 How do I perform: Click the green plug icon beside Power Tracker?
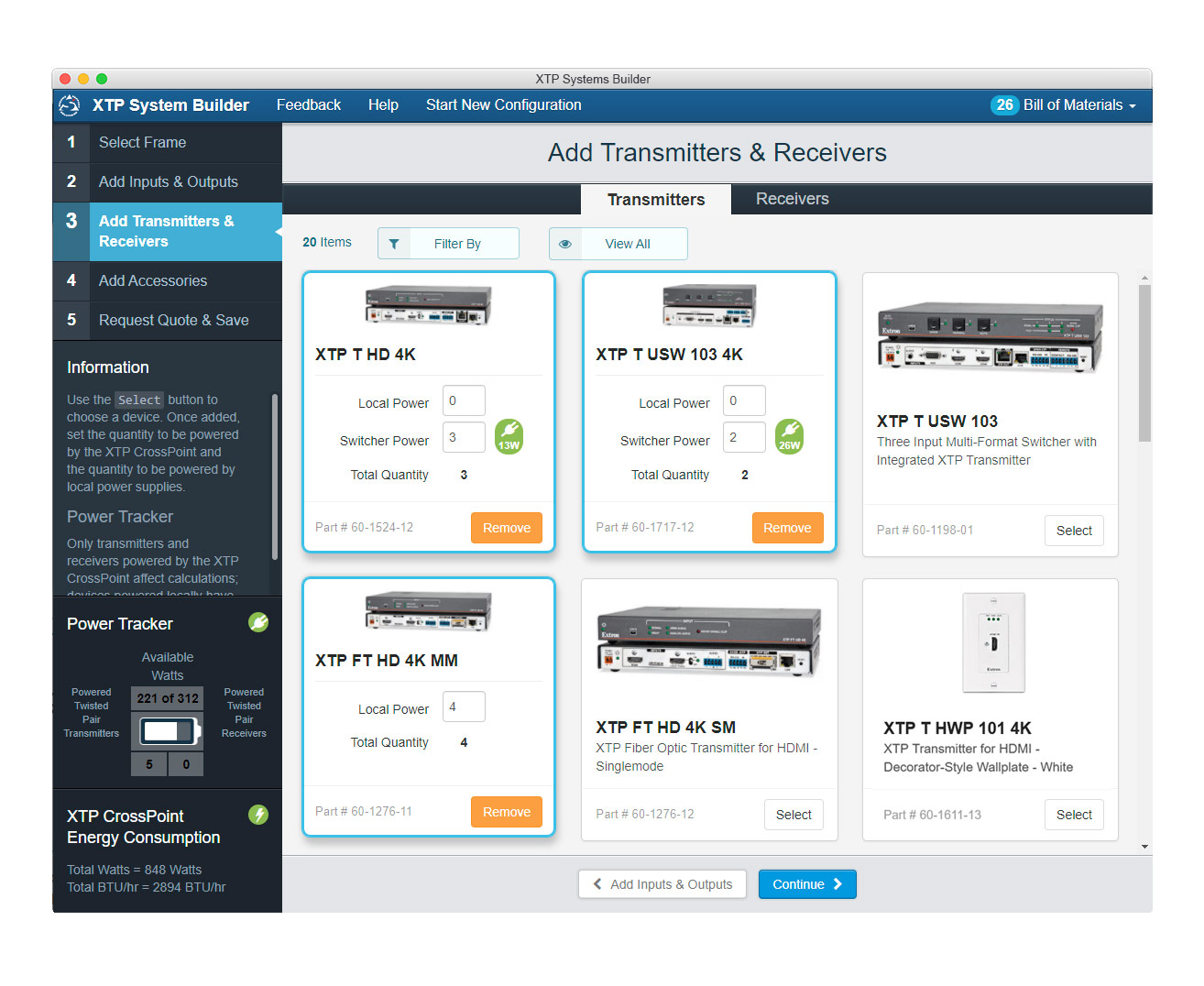click(258, 623)
